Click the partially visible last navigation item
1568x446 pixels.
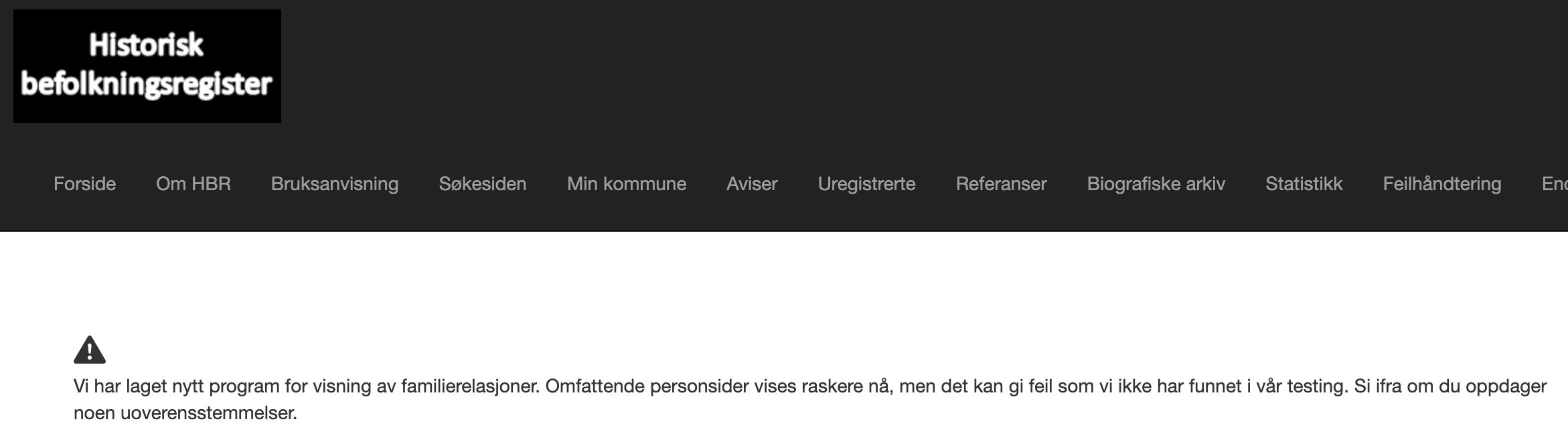pos(1555,184)
